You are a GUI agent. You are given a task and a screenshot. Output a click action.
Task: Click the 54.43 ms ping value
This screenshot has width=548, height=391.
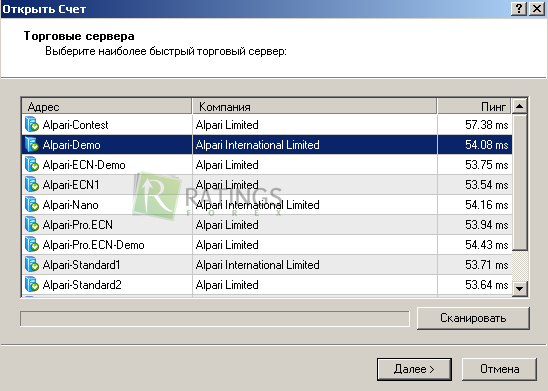tap(486, 245)
